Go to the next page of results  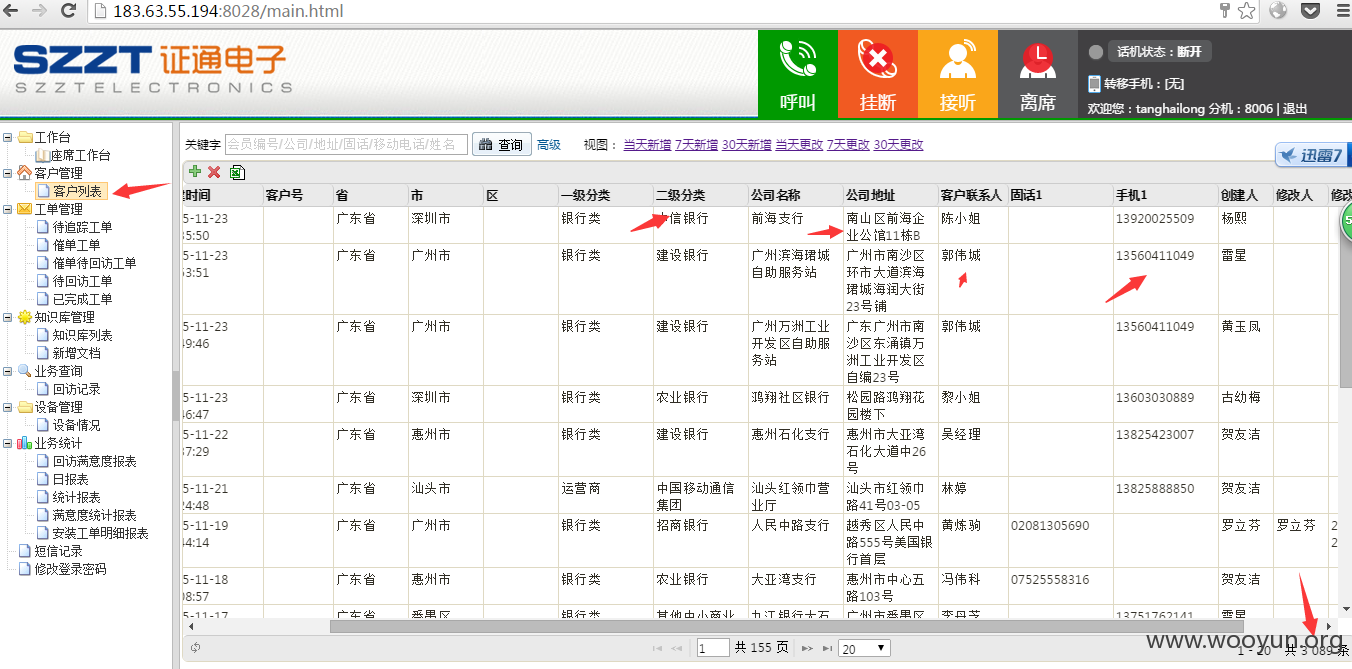pos(807,648)
